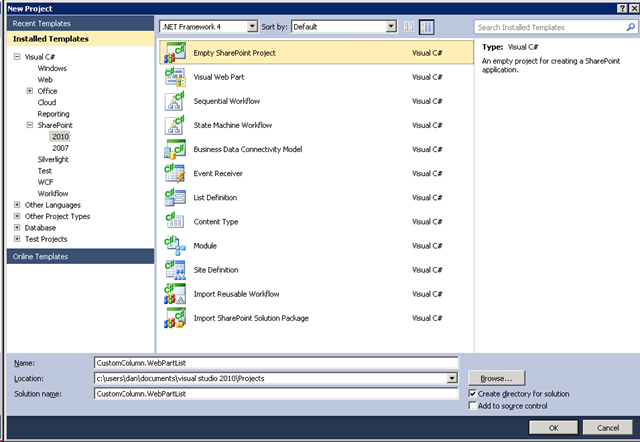The height and width of the screenshot is (442, 640).
Task: Expand the Other Languages tree node
Action: 17,205
